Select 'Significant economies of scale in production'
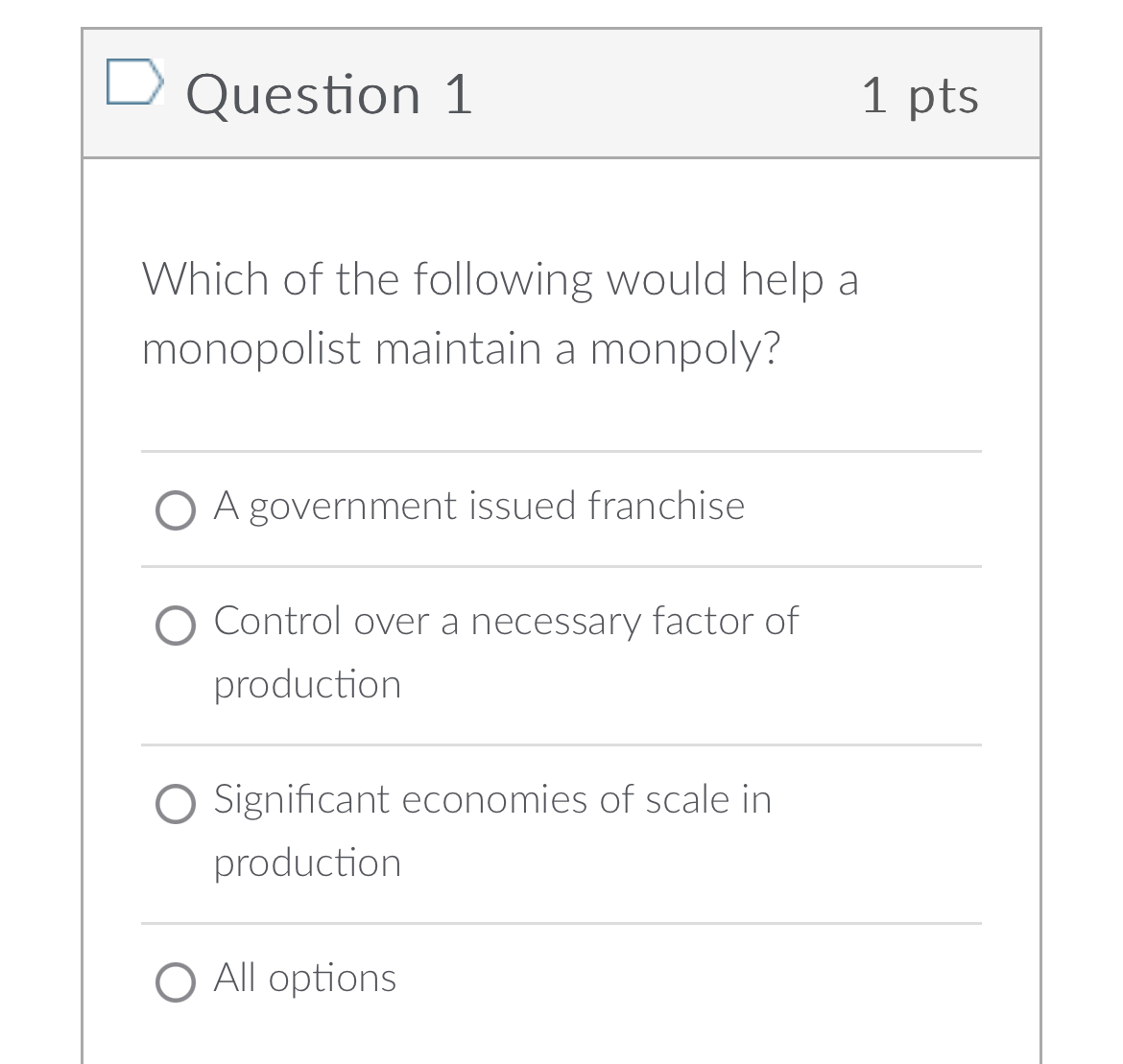This screenshot has height=1064, width=1123. click(x=176, y=804)
